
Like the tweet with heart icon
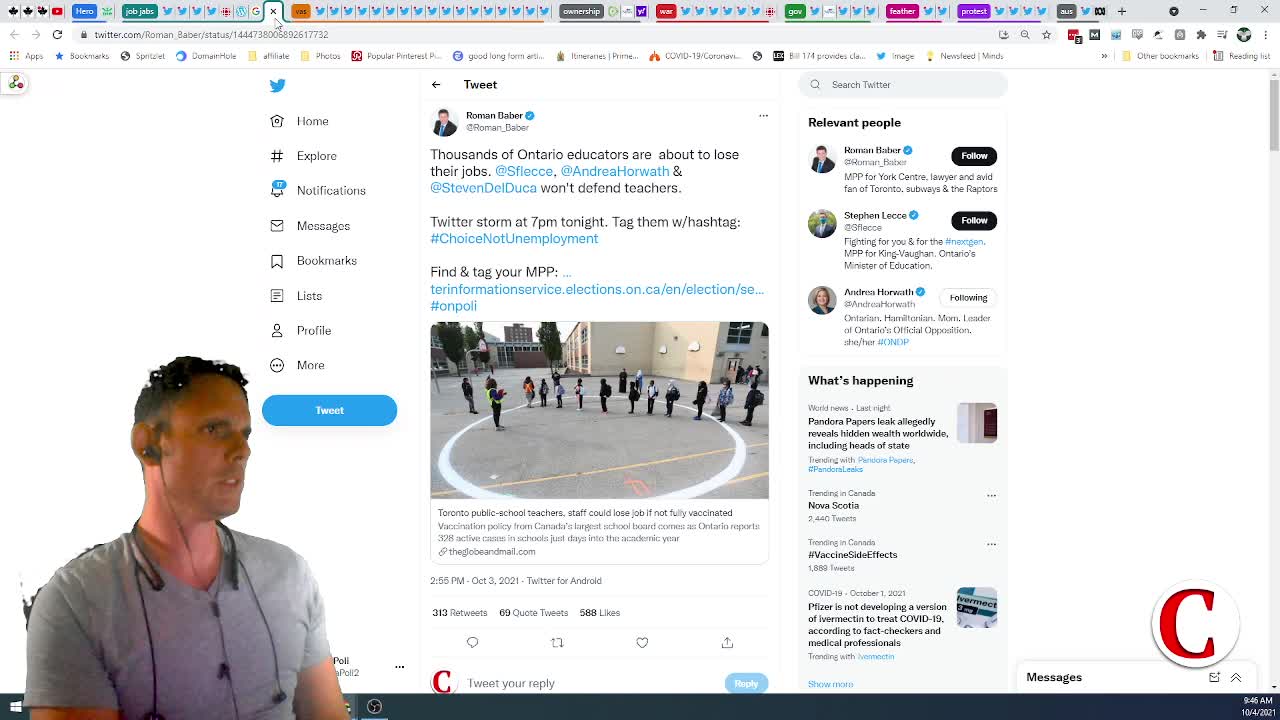point(642,643)
